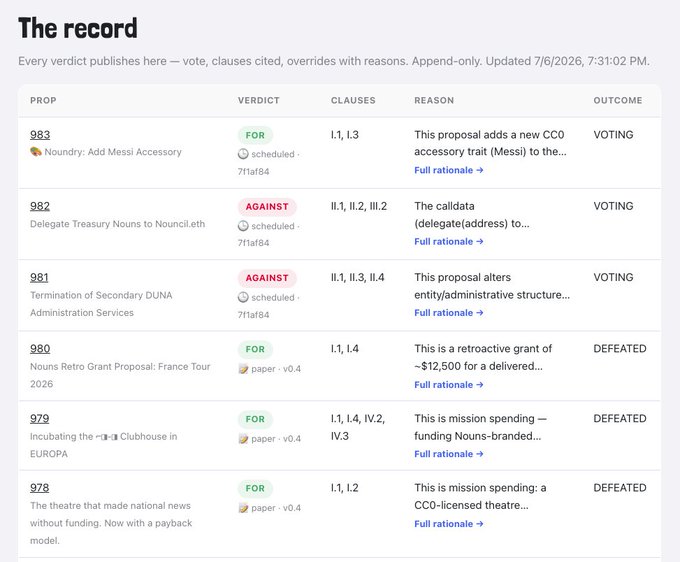The width and height of the screenshot is (680, 562).
Task: Click the FOR badge on proposal 979
Action: 255,419
